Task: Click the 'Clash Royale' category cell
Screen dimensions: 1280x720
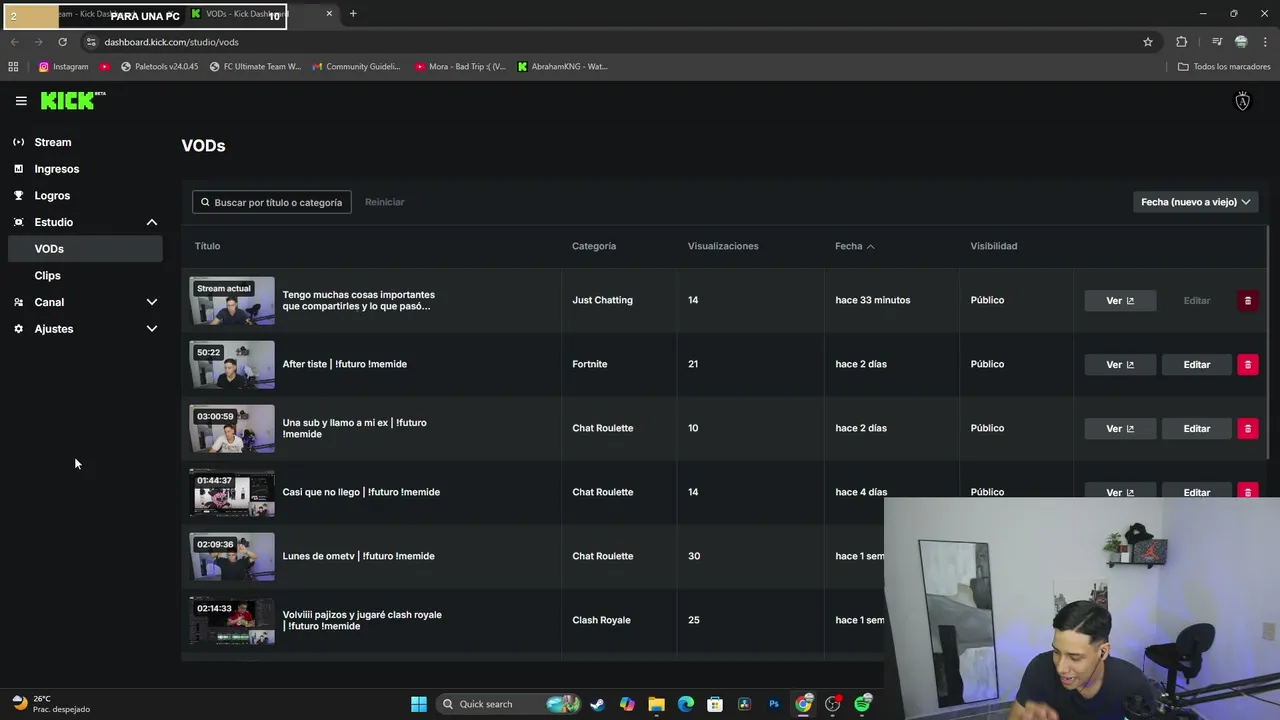Action: tap(601, 620)
